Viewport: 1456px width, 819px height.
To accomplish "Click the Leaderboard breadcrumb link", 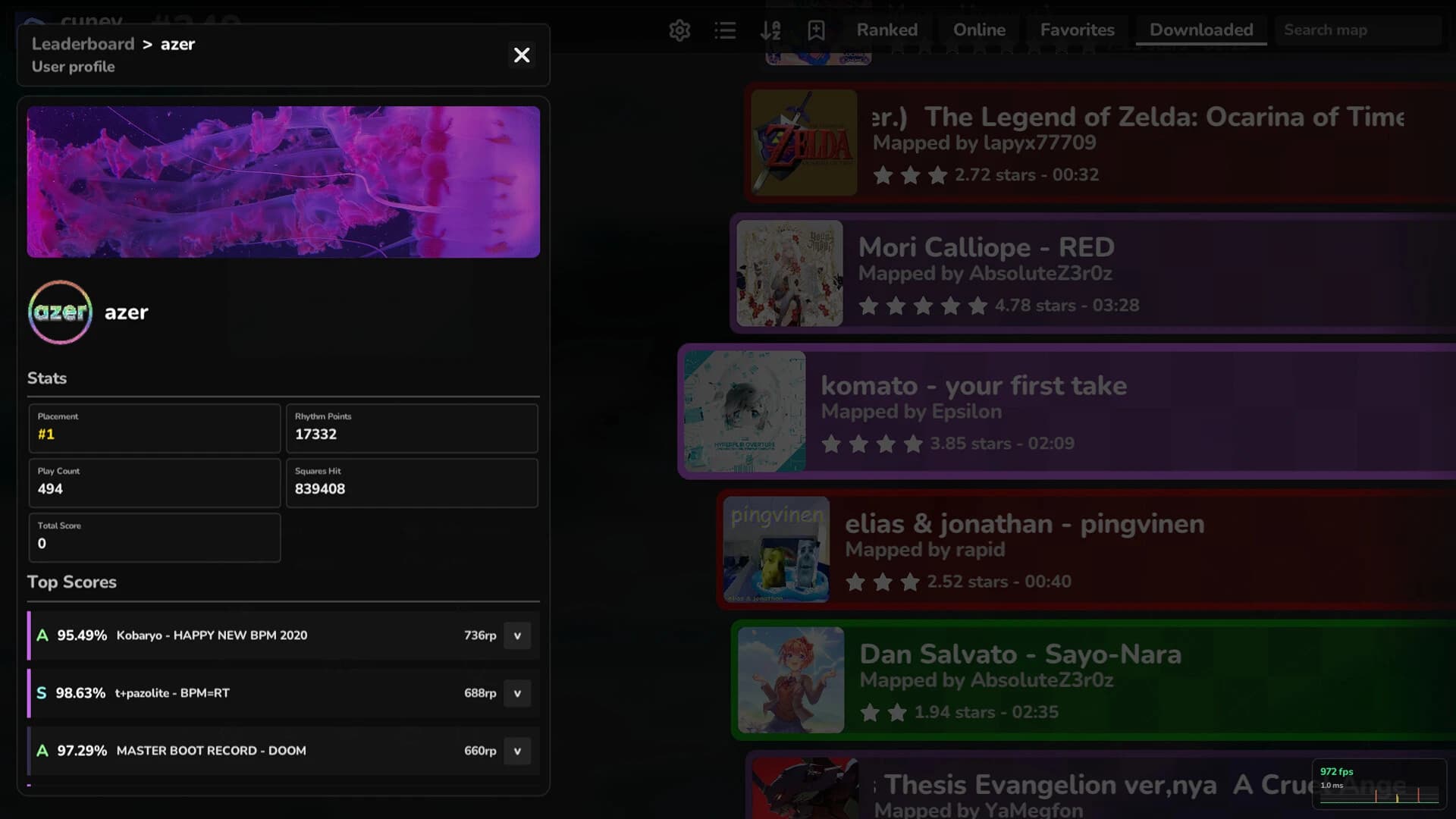I will 83,43.
